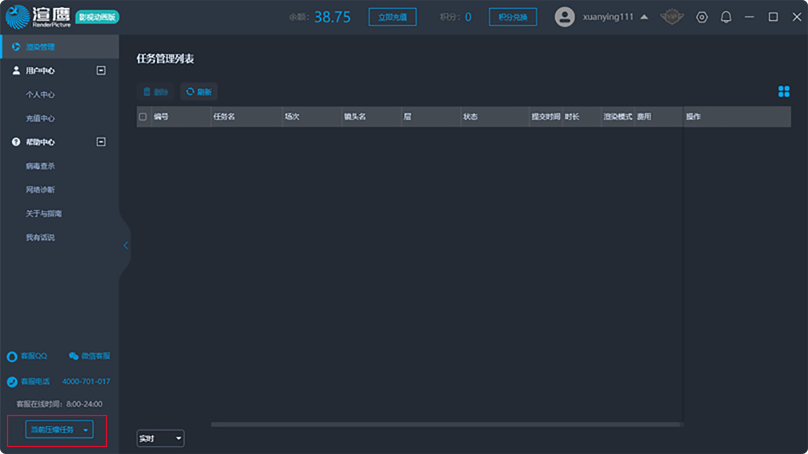Collapse the 用户中心 section
The width and height of the screenshot is (808, 454).
101,71
